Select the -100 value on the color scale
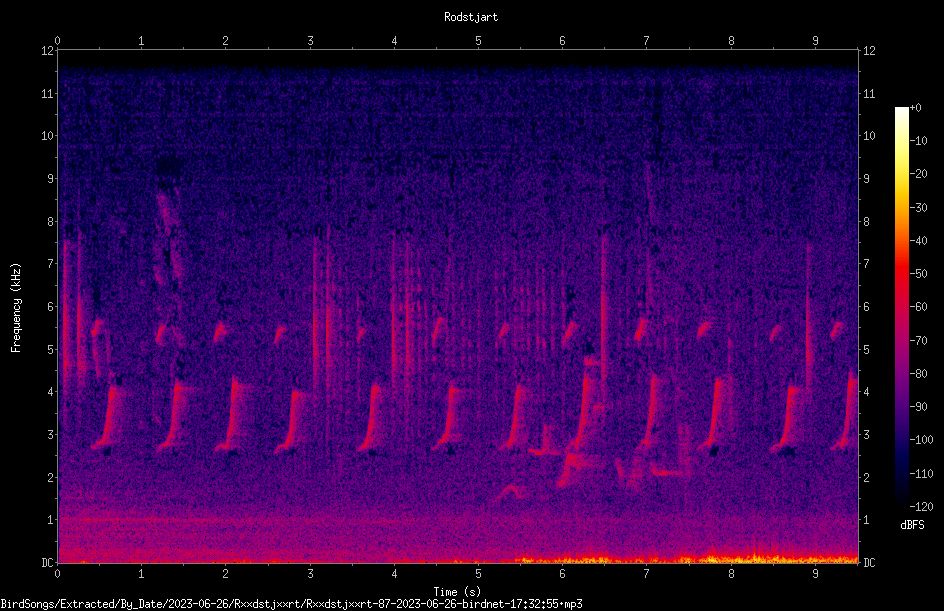The height and width of the screenshot is (611, 944). 921,440
